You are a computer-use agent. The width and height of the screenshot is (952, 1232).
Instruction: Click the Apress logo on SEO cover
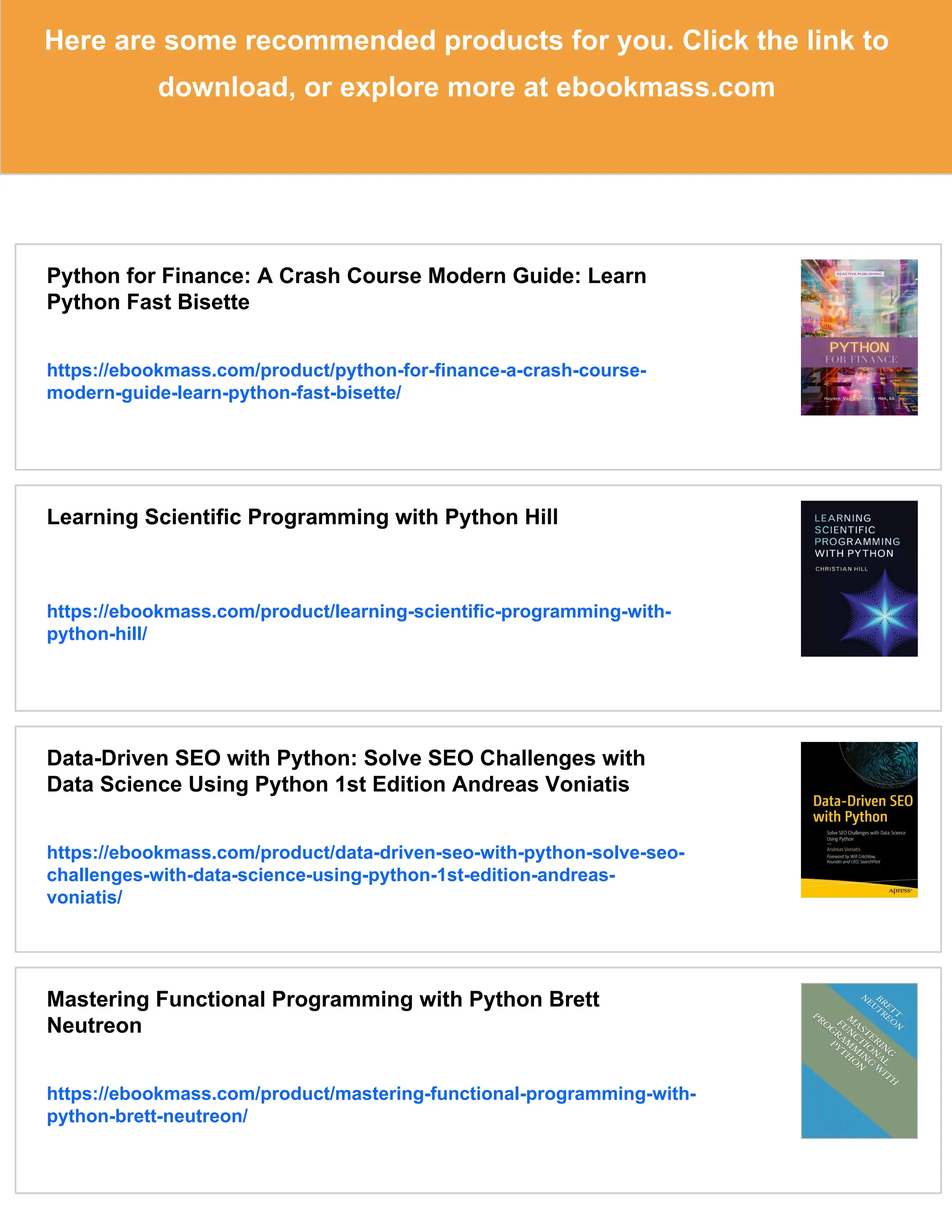(899, 891)
